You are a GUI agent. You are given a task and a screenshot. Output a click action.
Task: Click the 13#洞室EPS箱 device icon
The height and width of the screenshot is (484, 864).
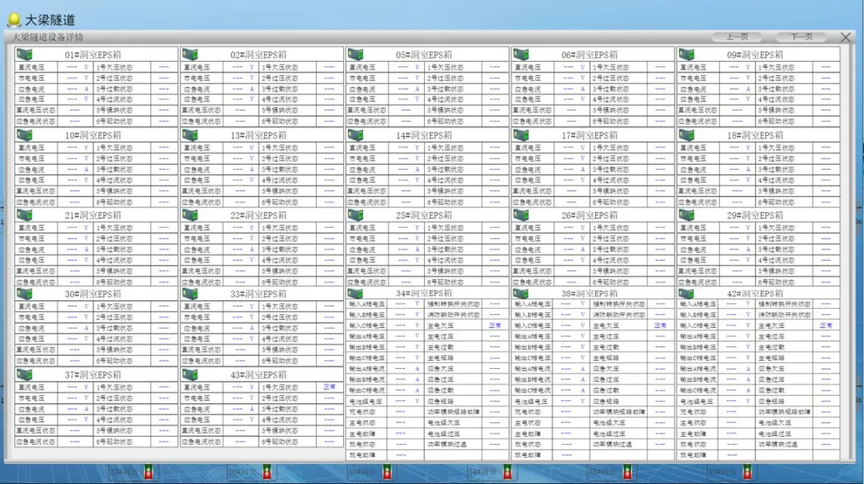190,135
